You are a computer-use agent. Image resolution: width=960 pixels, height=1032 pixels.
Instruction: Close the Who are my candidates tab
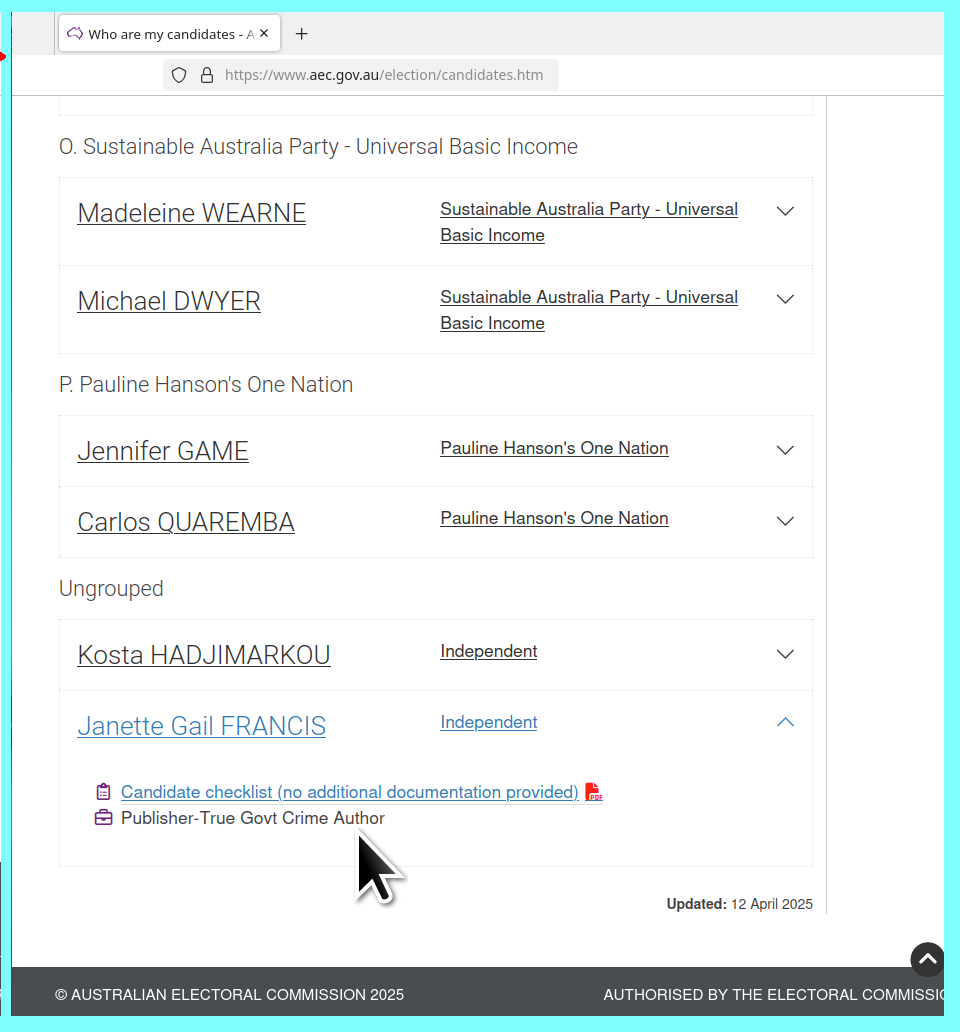click(264, 33)
